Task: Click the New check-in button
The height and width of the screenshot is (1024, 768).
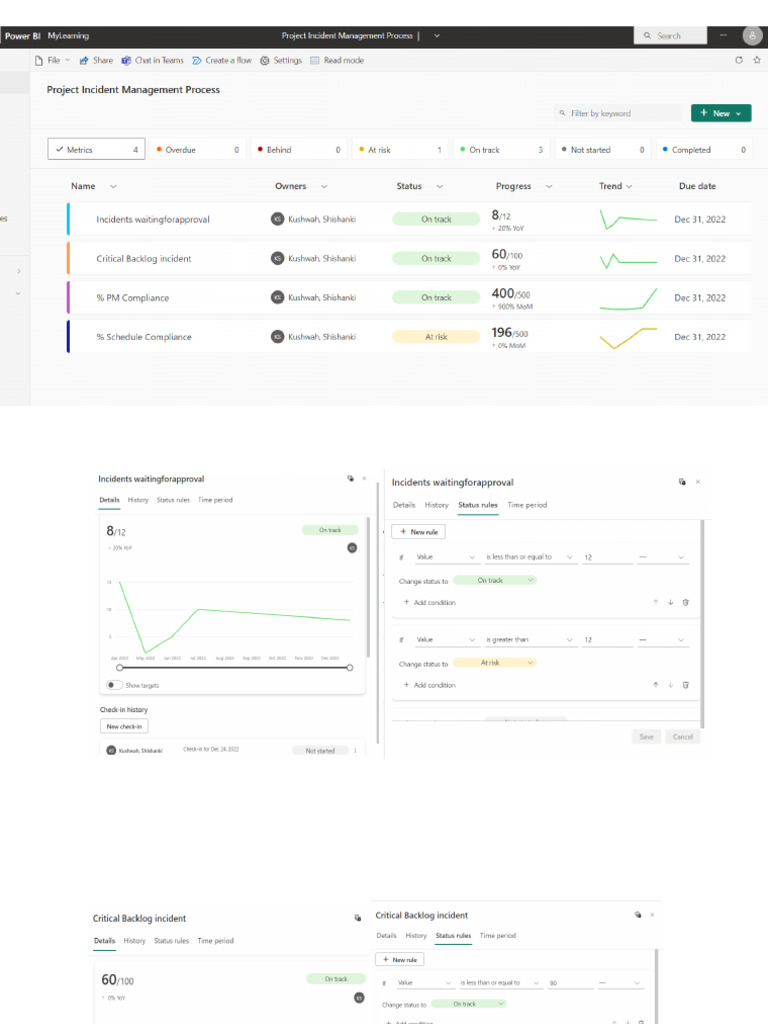Action: (x=124, y=726)
